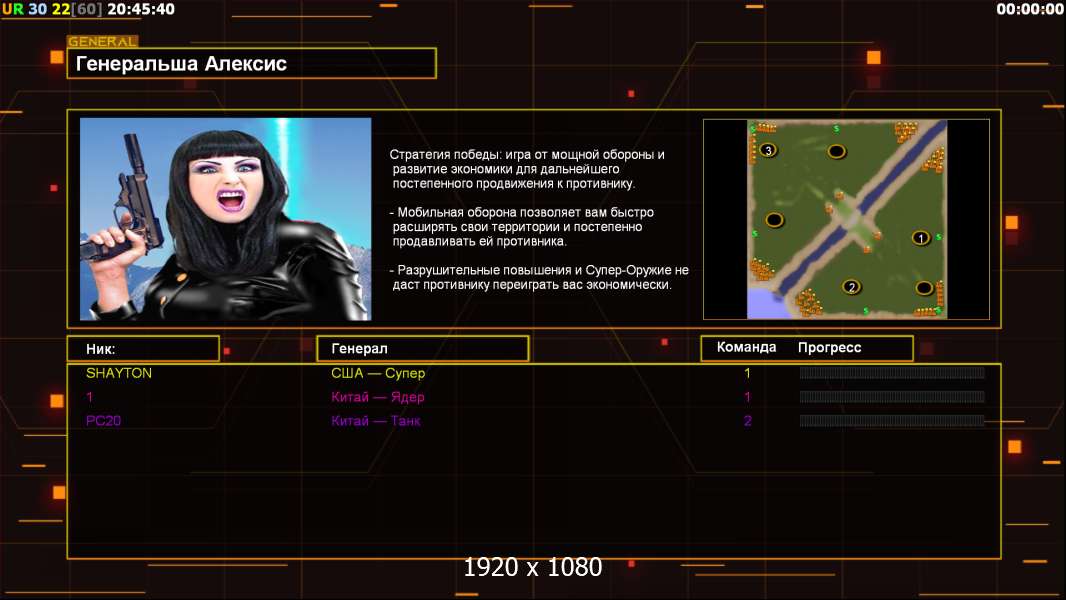This screenshot has width=1066, height=600.
Task: Click start position 3 on the minimap
Action: pos(768,150)
